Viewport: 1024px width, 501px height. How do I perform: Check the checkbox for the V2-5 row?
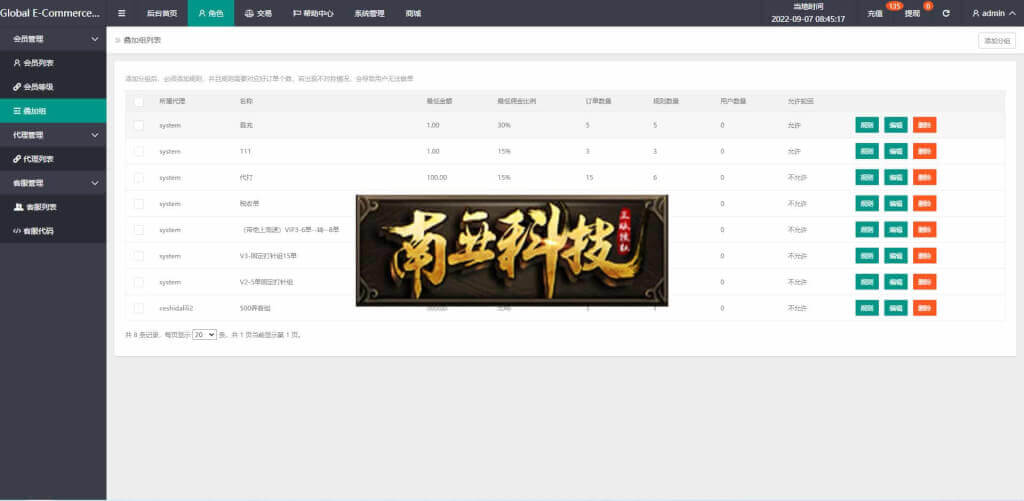[138, 282]
